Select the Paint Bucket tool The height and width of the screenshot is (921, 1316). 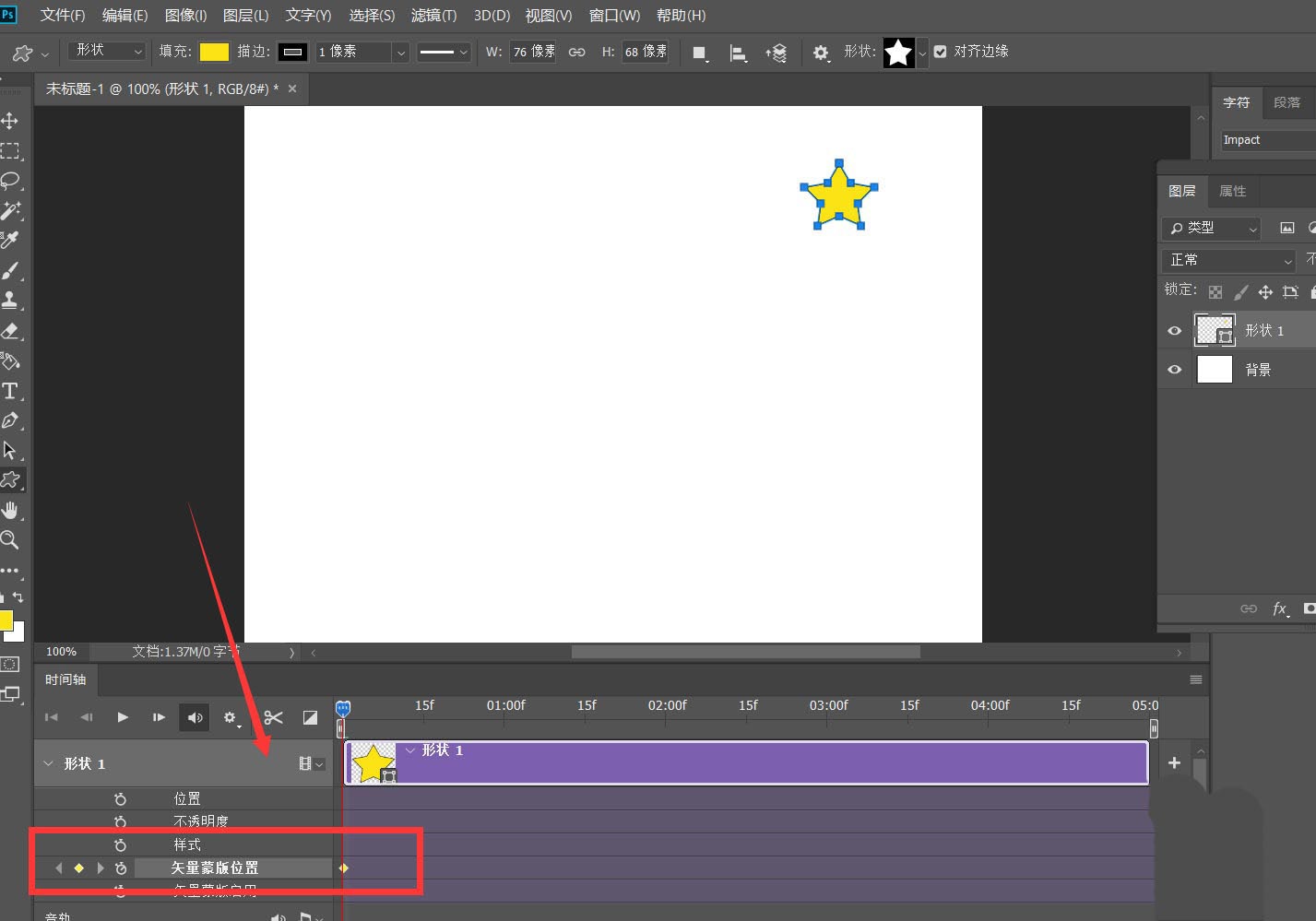tap(10, 360)
